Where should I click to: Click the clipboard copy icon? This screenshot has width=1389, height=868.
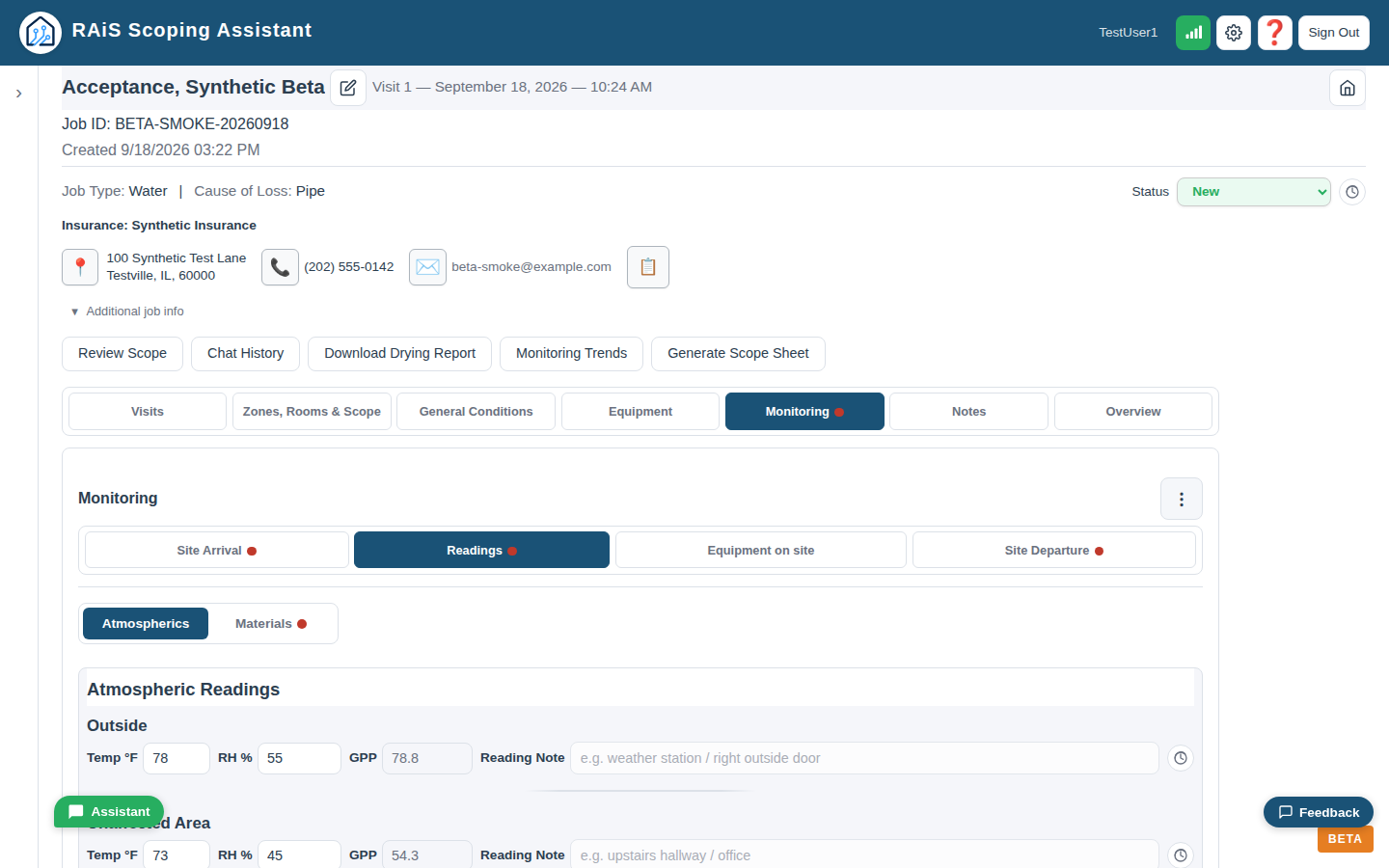coord(648,267)
